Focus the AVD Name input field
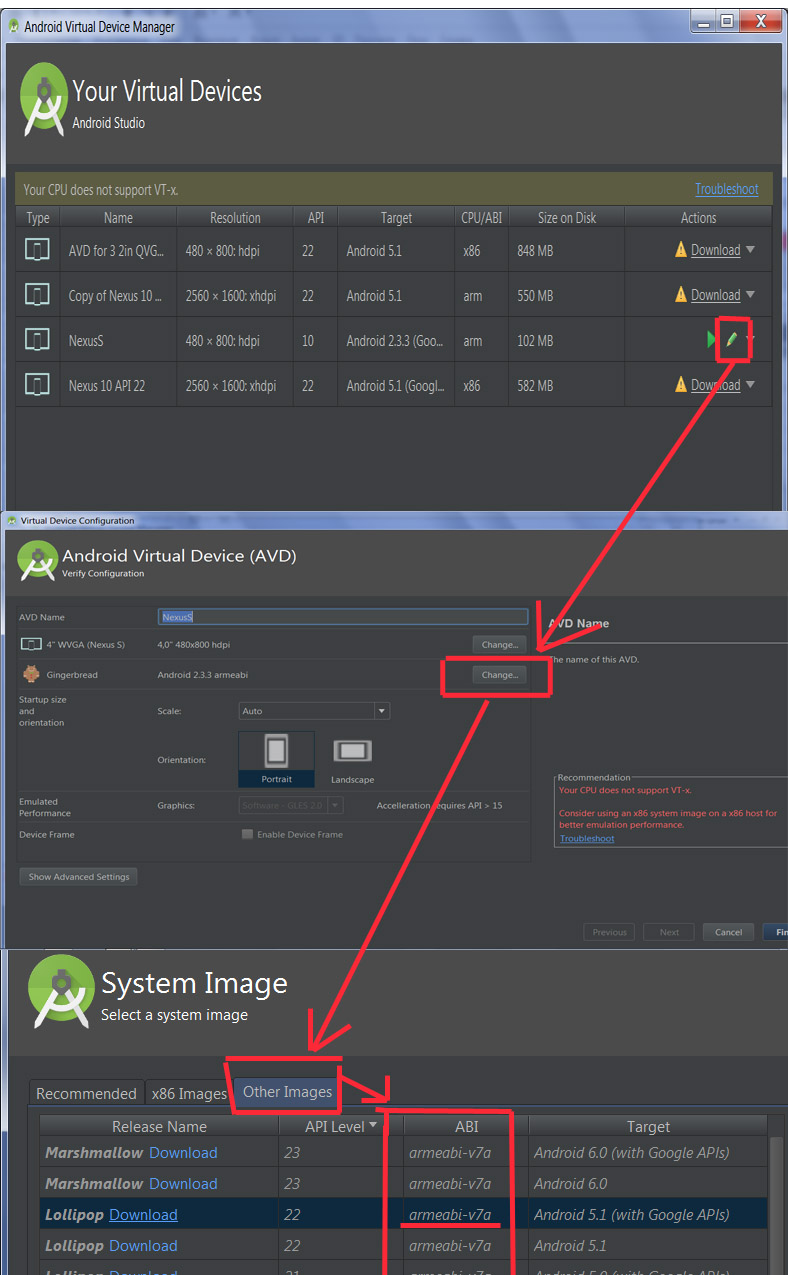This screenshot has width=788, height=1275. (x=342, y=617)
